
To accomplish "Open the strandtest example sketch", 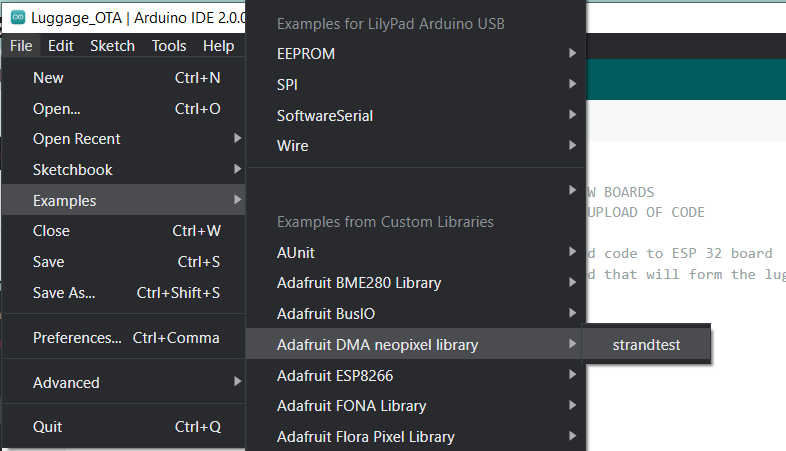I will 646,345.
